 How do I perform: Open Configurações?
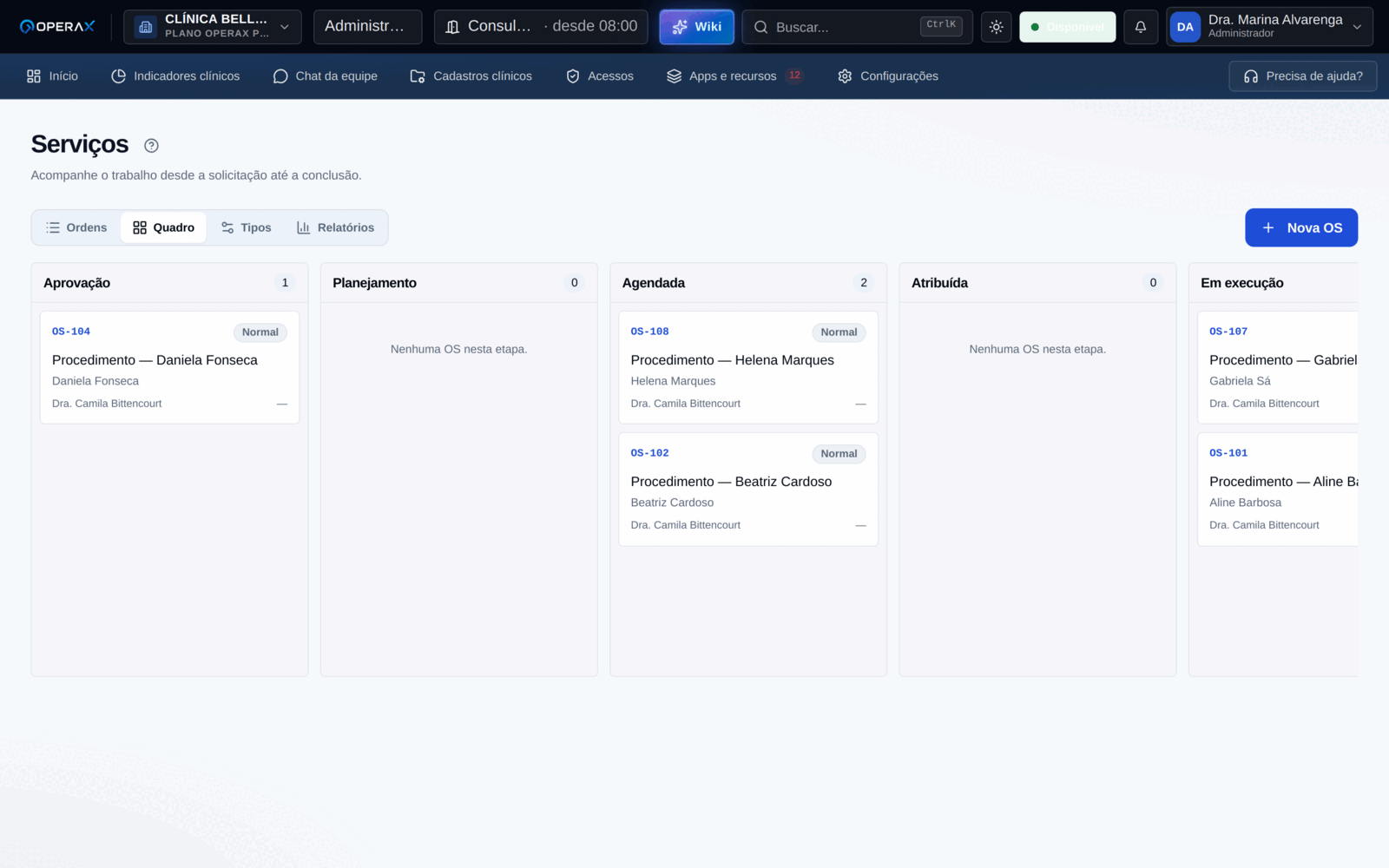pyautogui.click(x=888, y=76)
